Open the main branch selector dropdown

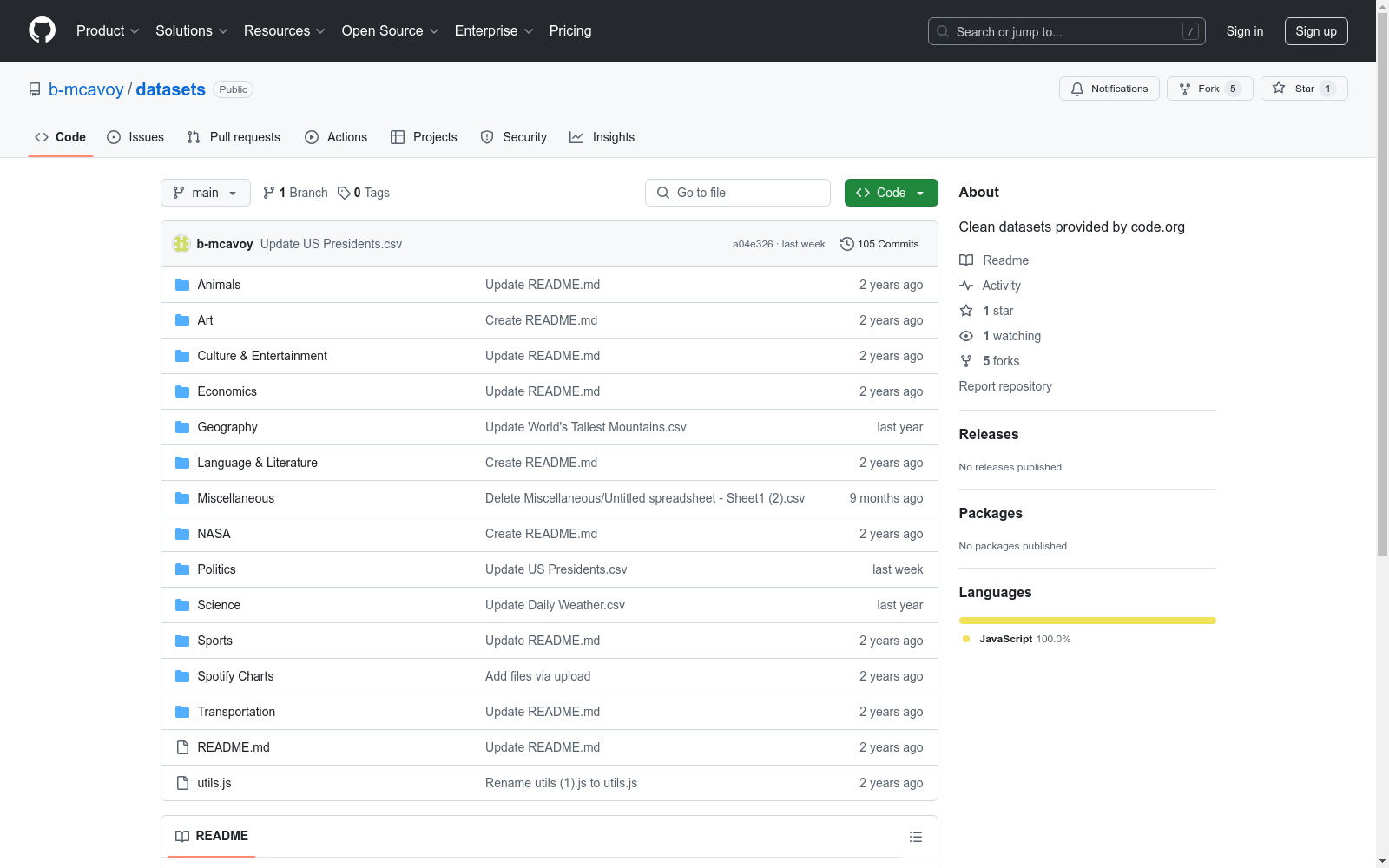pos(206,193)
